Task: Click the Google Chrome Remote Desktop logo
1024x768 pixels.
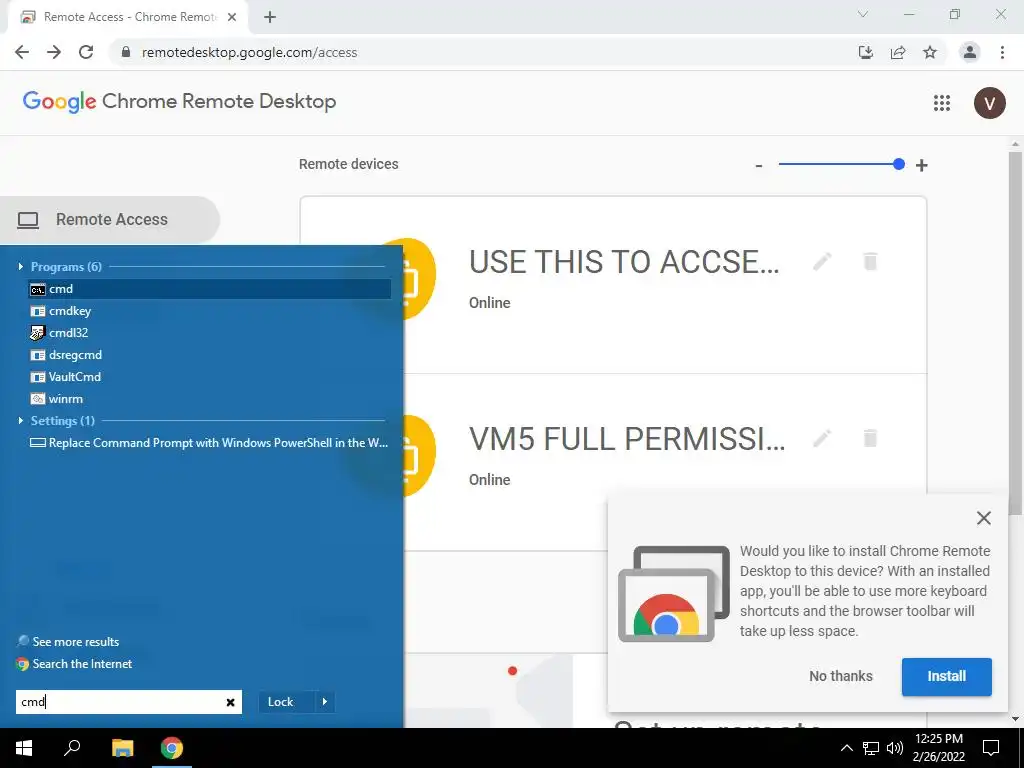Action: pyautogui.click(x=180, y=101)
